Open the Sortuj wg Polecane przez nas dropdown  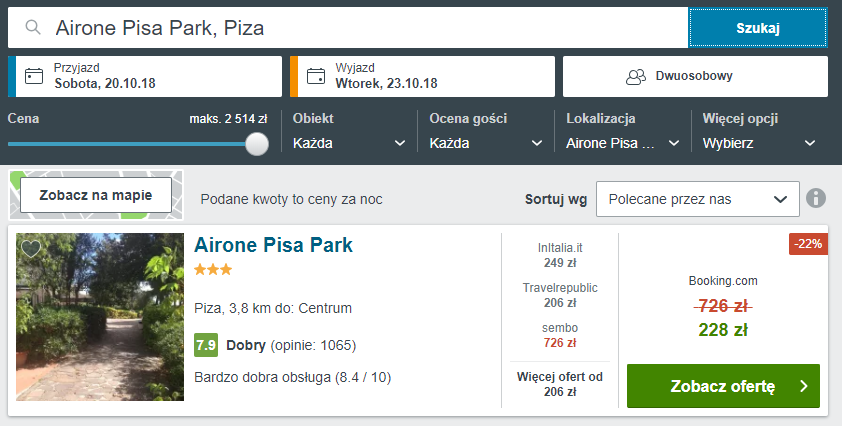[698, 199]
